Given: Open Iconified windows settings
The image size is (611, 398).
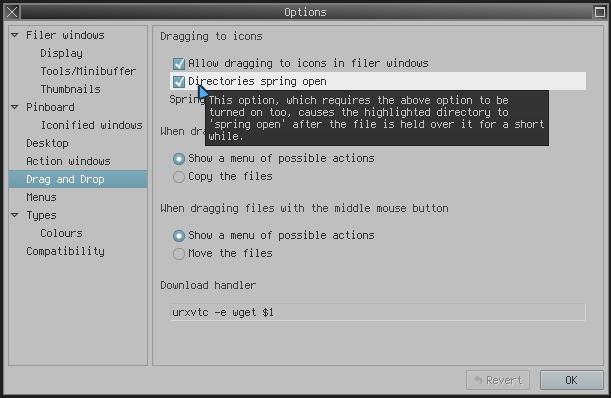Looking at the screenshot, I should [x=92, y=125].
